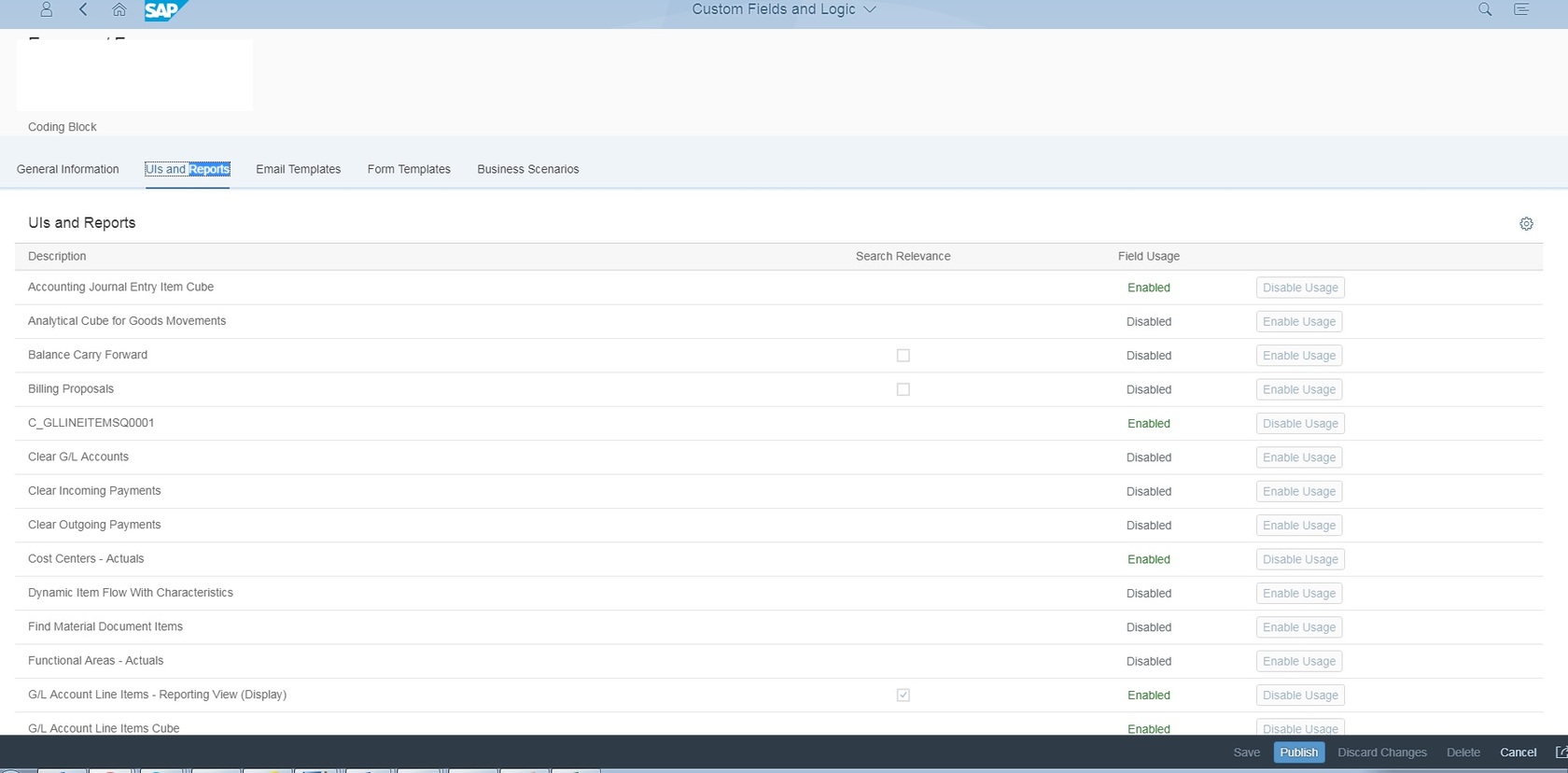Screen dimensions: 1568x773
Task: Open the Email Templates tab
Action: (299, 169)
